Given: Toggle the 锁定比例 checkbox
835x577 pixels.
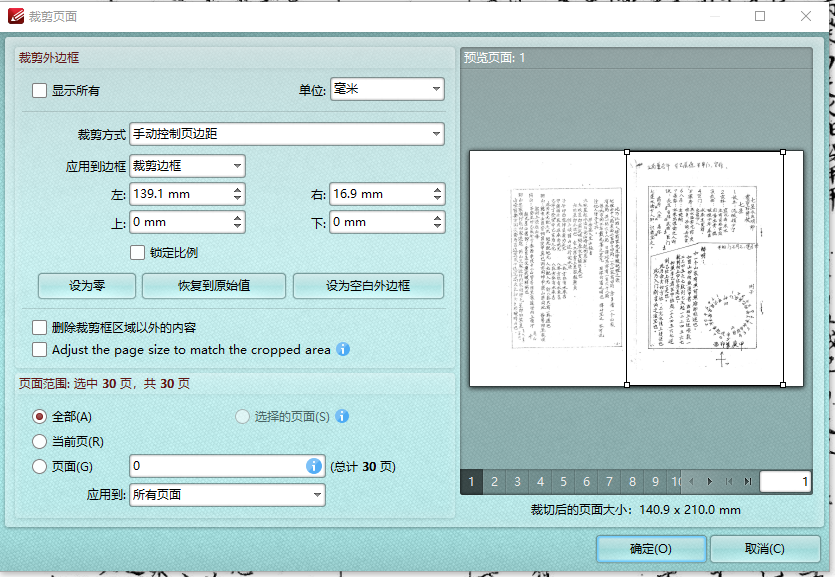Looking at the screenshot, I should (138, 251).
